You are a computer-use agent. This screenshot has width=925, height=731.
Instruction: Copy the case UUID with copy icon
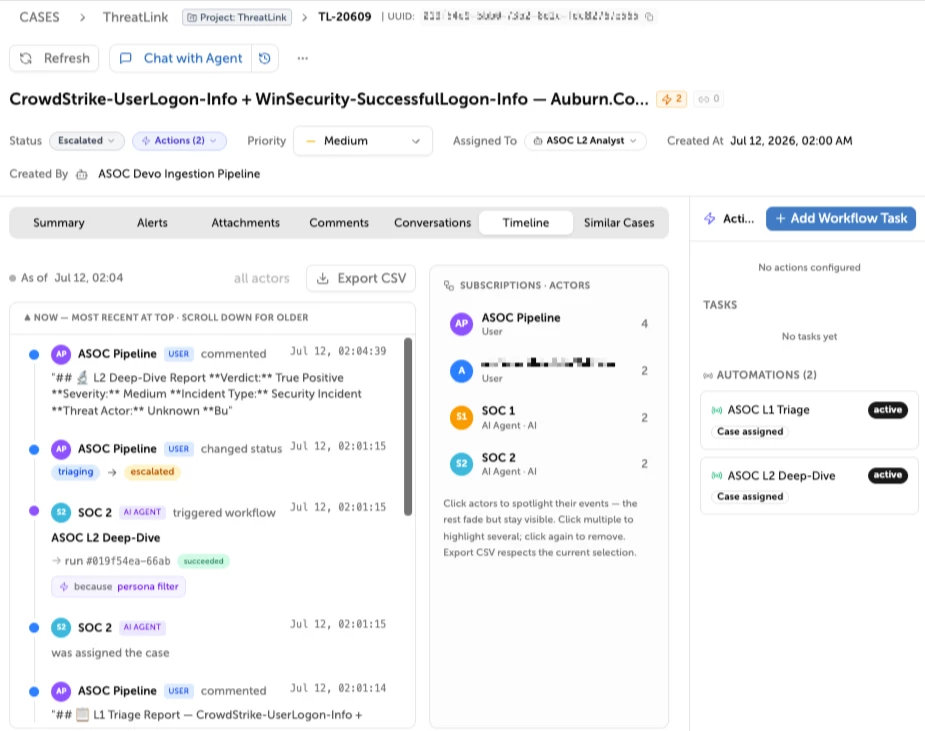649,17
